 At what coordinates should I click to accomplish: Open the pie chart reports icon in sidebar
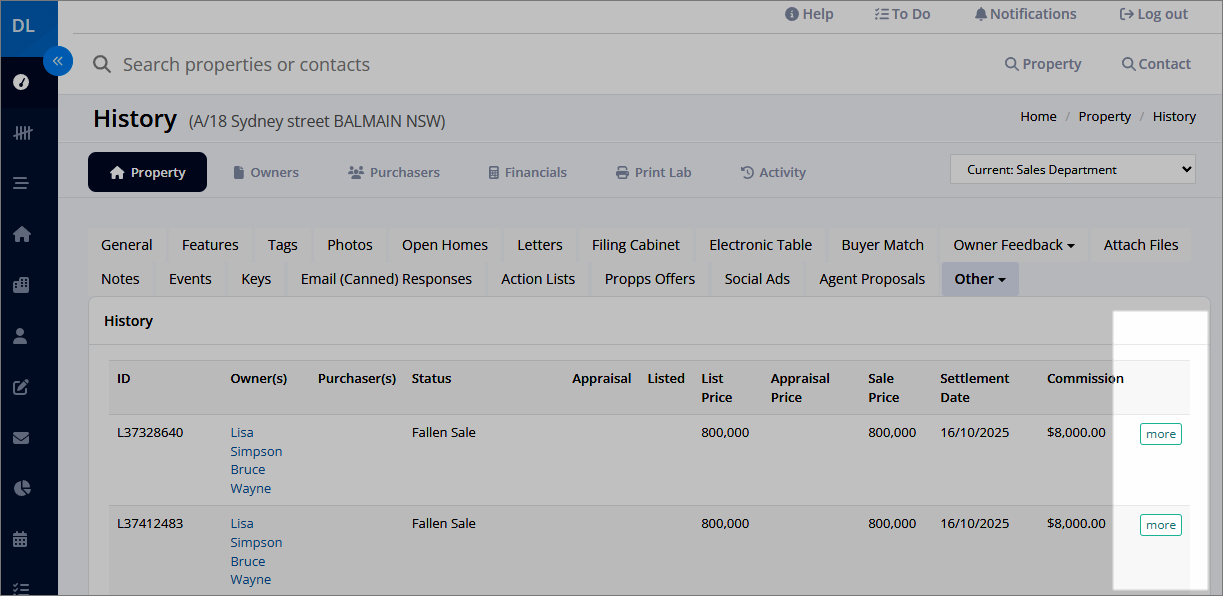click(21, 488)
